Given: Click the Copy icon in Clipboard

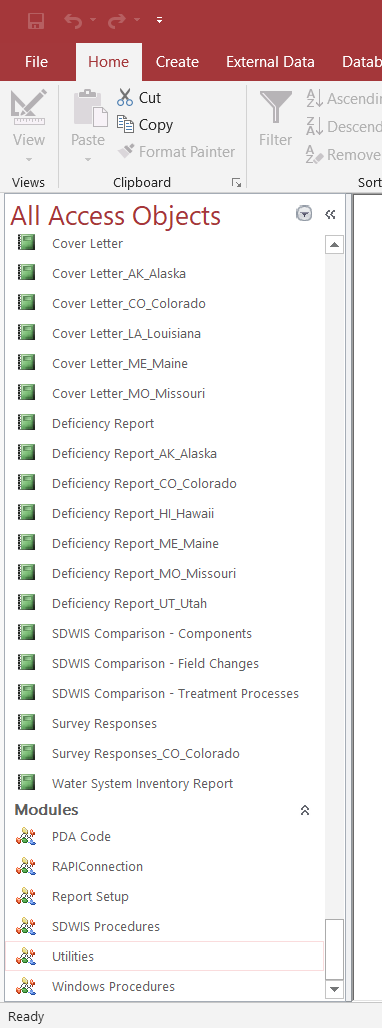Looking at the screenshot, I should [x=124, y=124].
